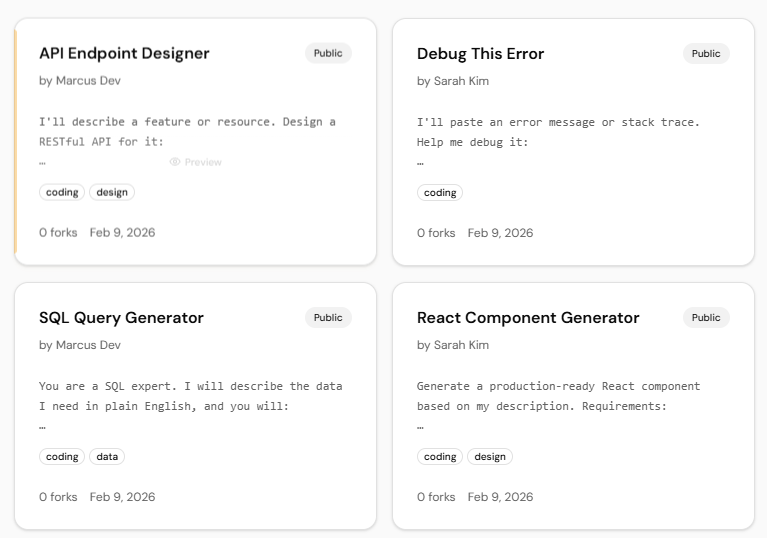Open the React Component Generator title
The height and width of the screenshot is (538, 767).
[527, 317]
